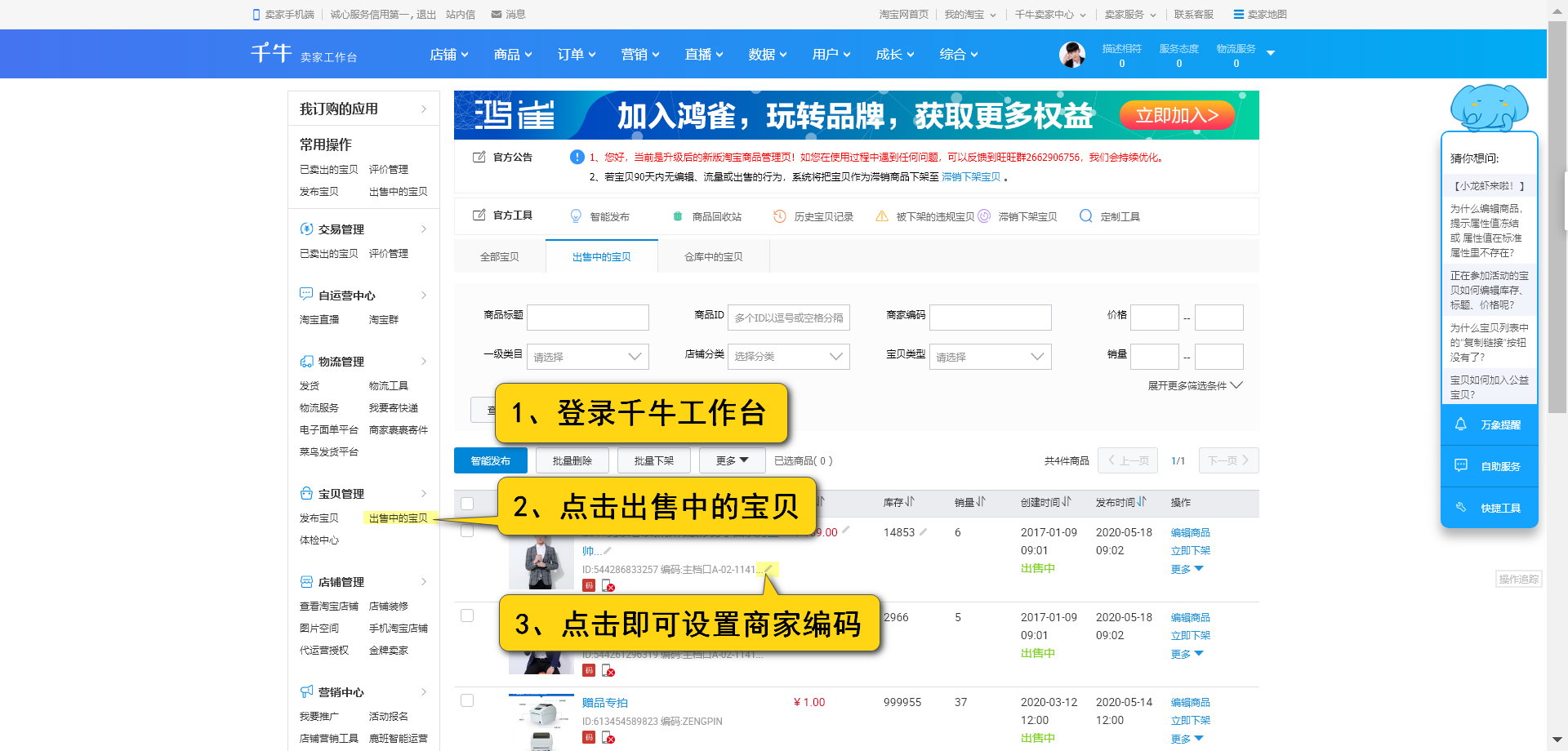Screen dimensions: 1568x751
Task: Toggle the select-all checkbox in table header
Action: 467,504
